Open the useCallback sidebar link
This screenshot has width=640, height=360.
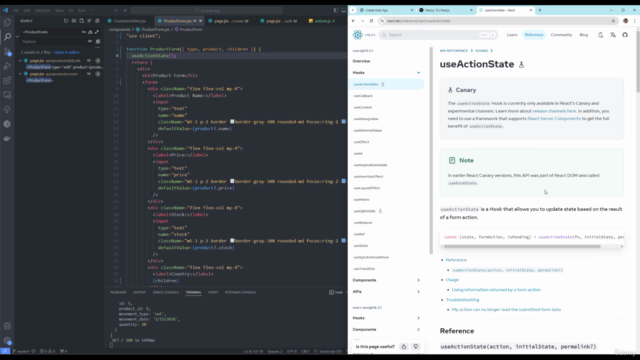coord(363,96)
